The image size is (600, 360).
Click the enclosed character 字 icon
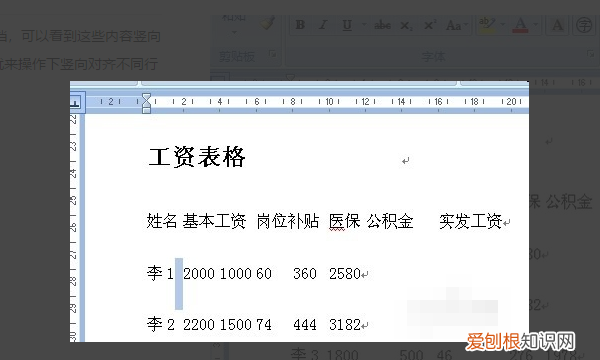pos(584,25)
